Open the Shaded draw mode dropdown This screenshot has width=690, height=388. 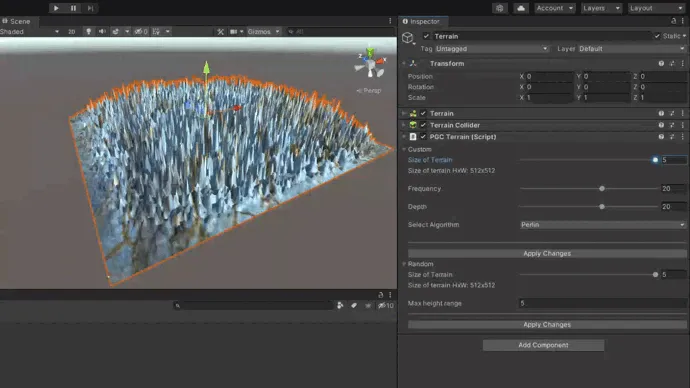(x=29, y=32)
